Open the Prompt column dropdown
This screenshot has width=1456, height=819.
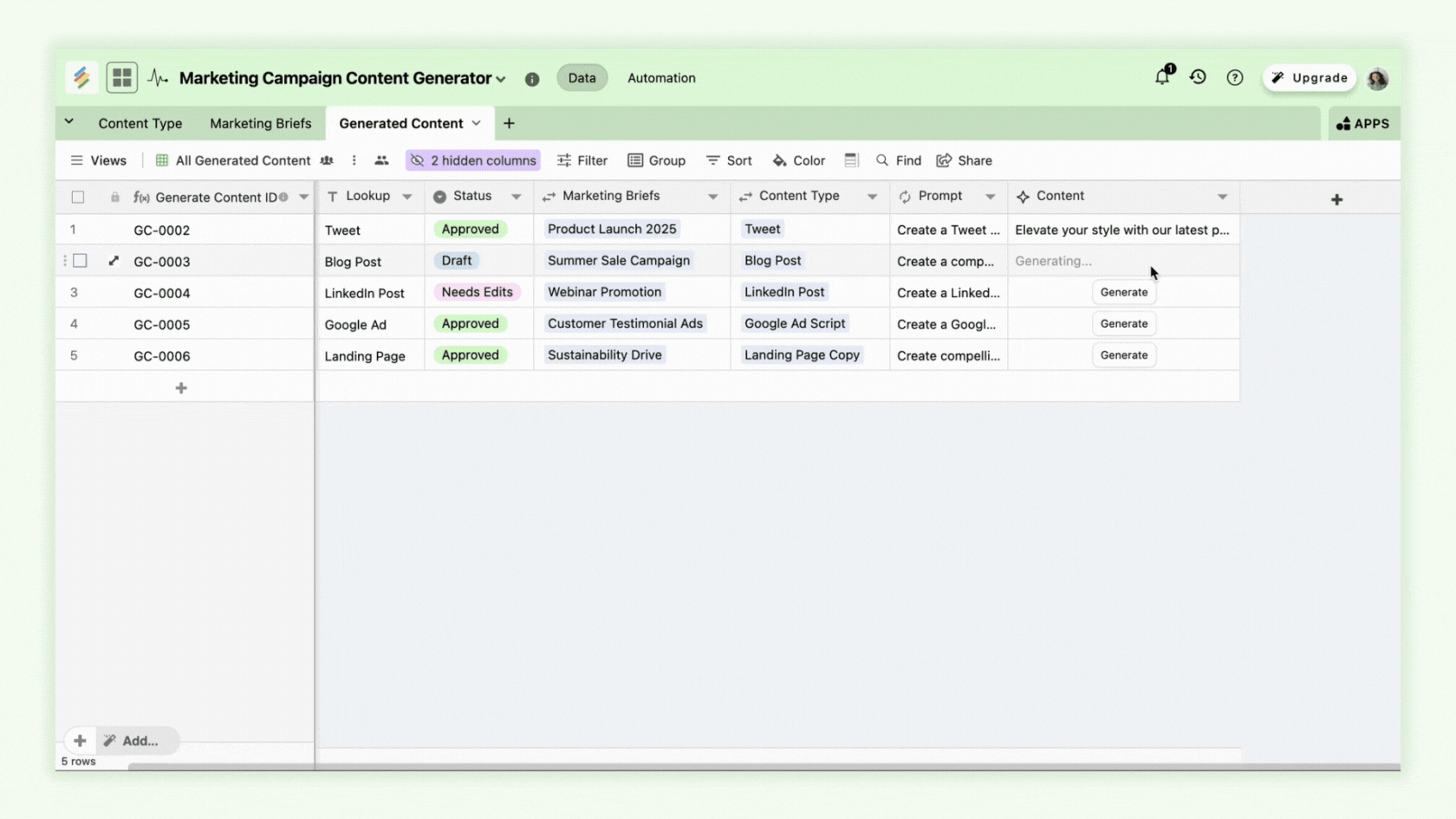click(991, 197)
